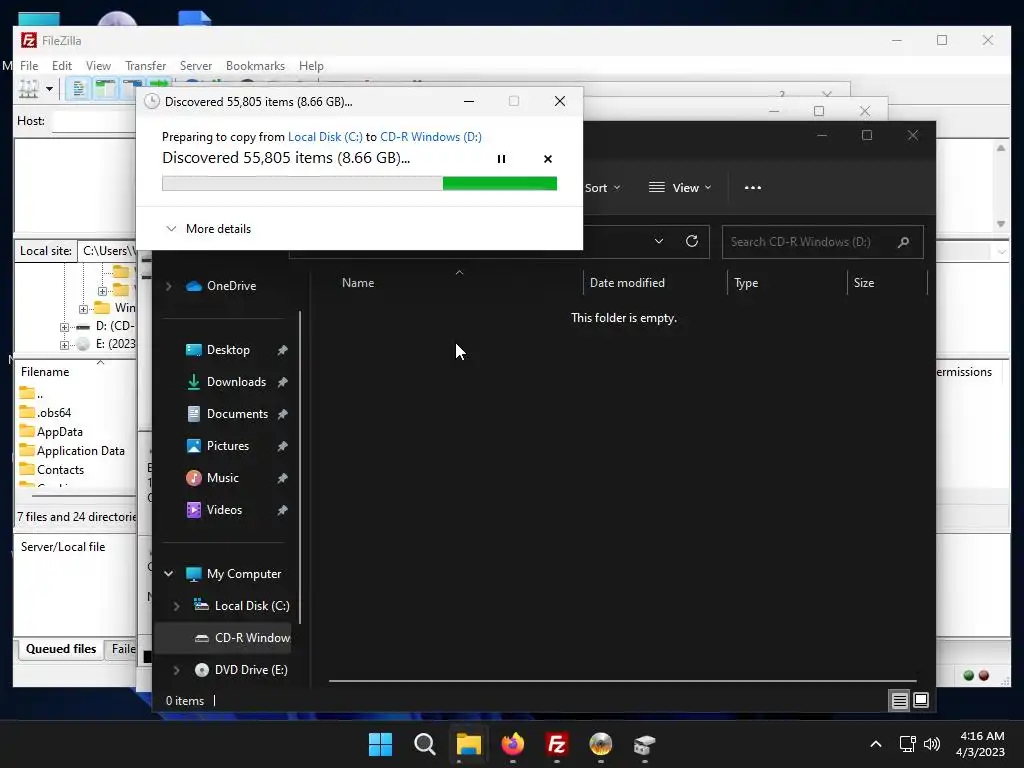The image size is (1024, 768).
Task: Open View dropdown in File Explorer
Action: click(x=680, y=188)
